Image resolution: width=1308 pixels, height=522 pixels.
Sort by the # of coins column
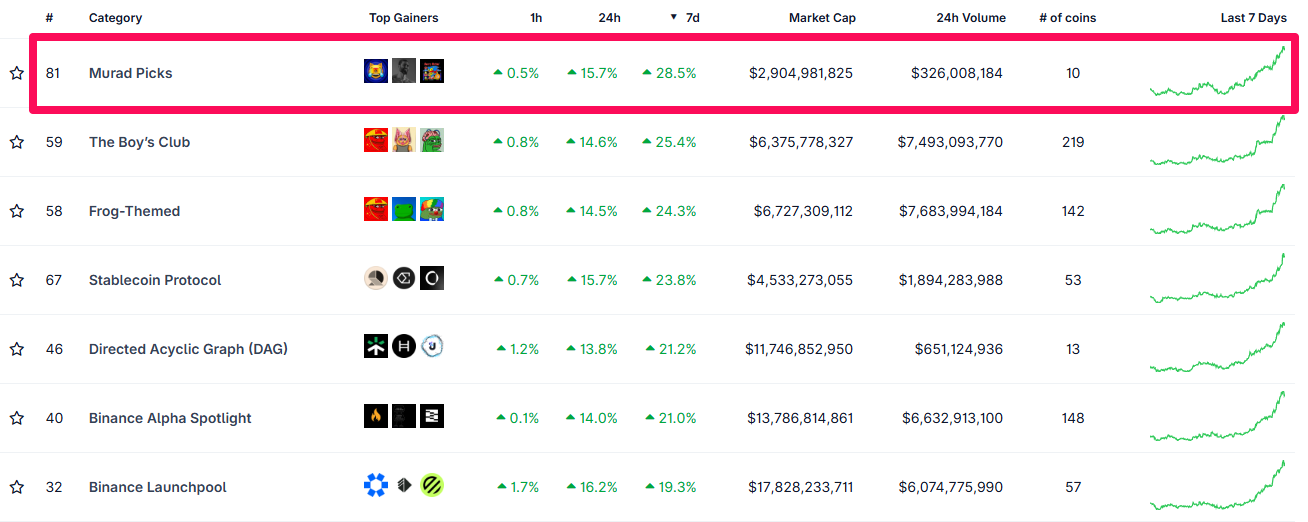tap(1066, 18)
